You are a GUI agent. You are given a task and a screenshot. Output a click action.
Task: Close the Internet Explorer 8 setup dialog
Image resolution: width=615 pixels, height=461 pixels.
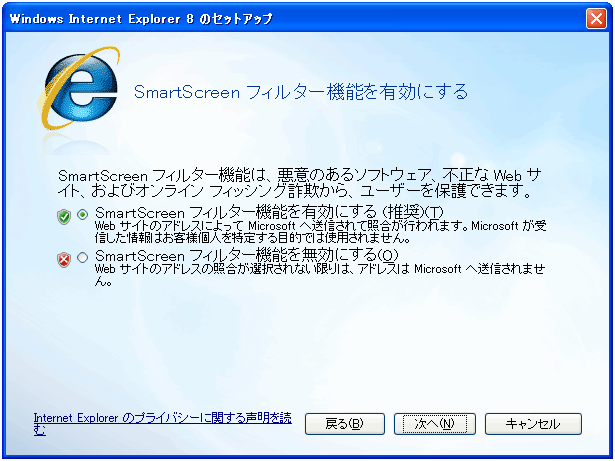click(x=596, y=18)
